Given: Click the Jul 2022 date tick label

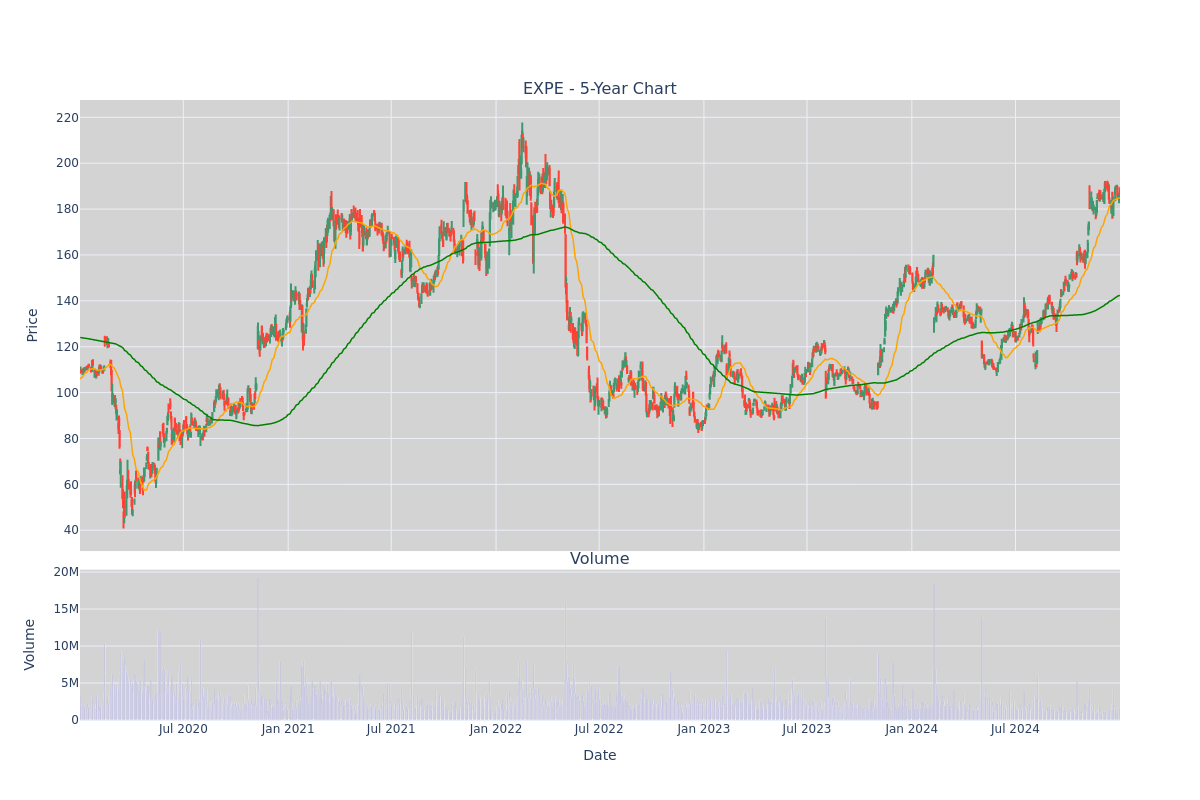Looking at the screenshot, I should coord(599,729).
